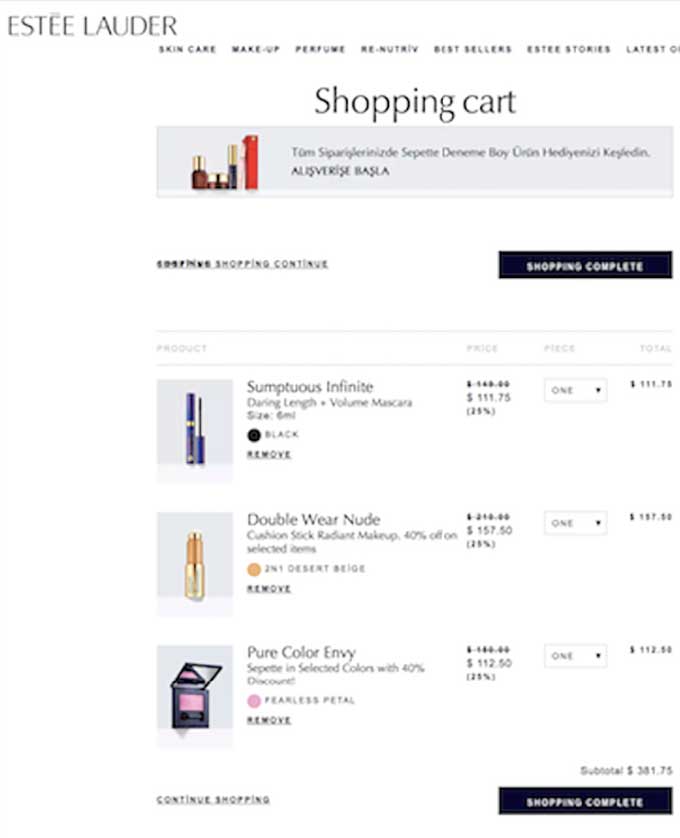Select the Black color swatch

[254, 435]
